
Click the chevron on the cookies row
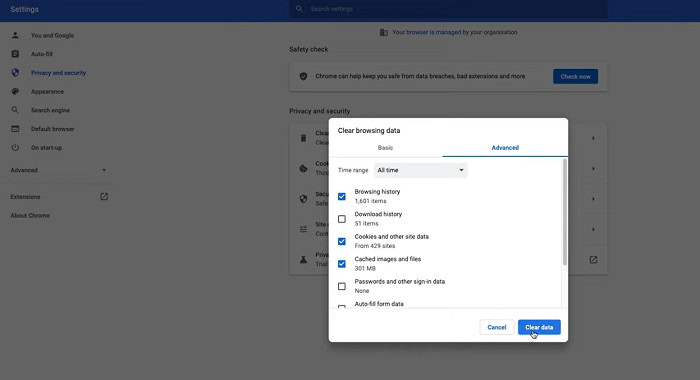tap(593, 168)
